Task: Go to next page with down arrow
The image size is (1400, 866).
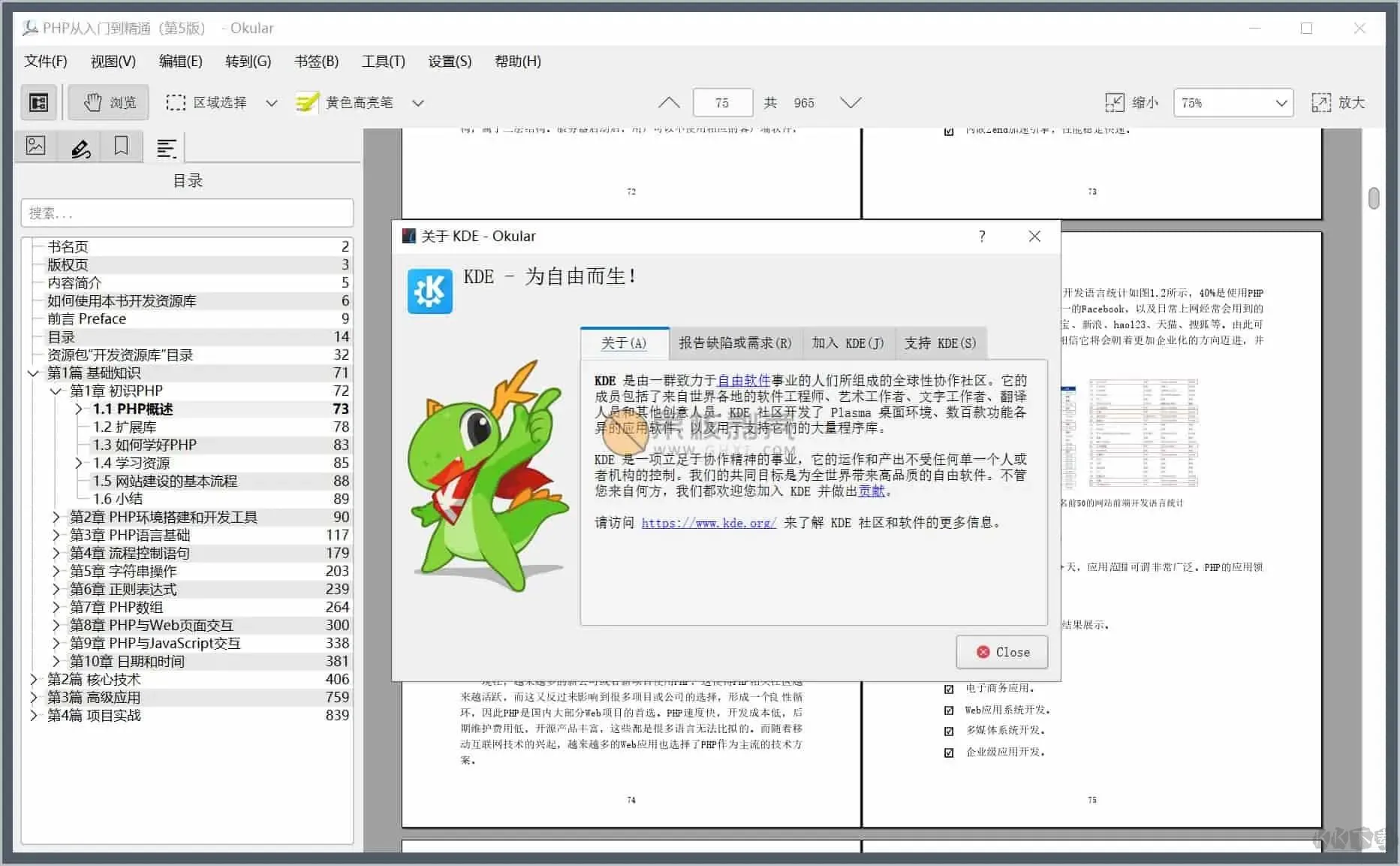Action: (x=851, y=102)
